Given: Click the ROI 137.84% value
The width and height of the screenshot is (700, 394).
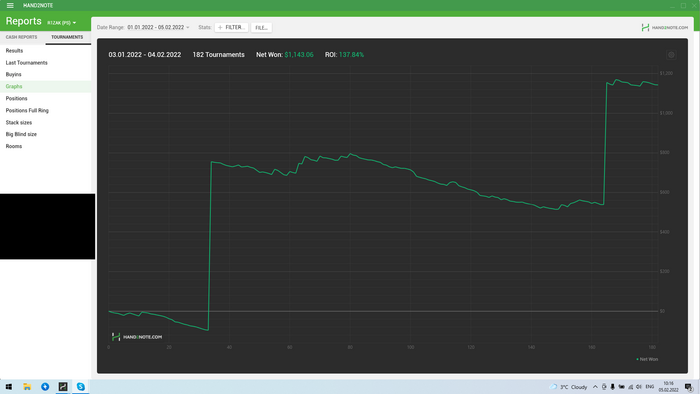Looking at the screenshot, I should 351,55.
